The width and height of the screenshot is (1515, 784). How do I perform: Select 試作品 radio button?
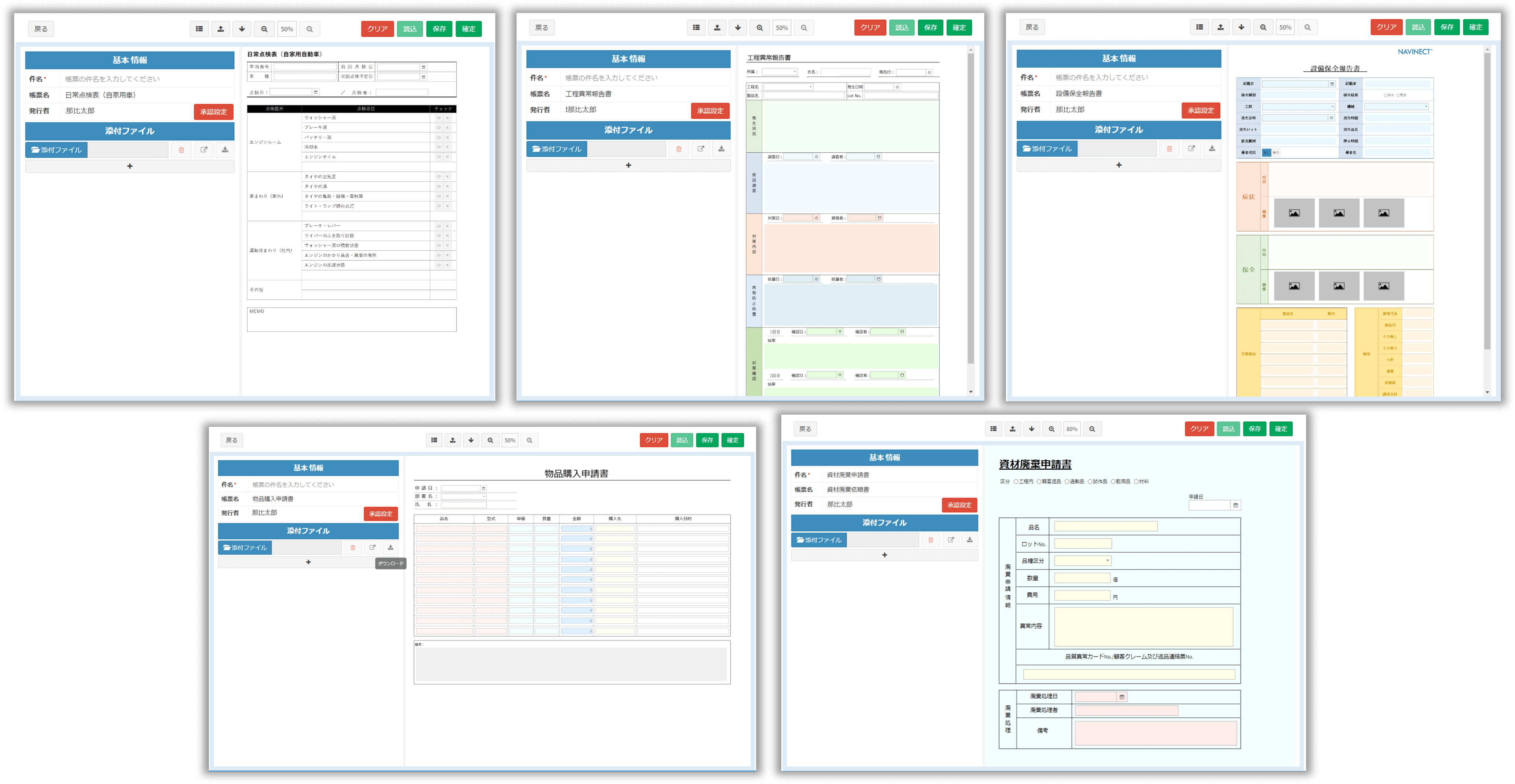pyautogui.click(x=1090, y=482)
